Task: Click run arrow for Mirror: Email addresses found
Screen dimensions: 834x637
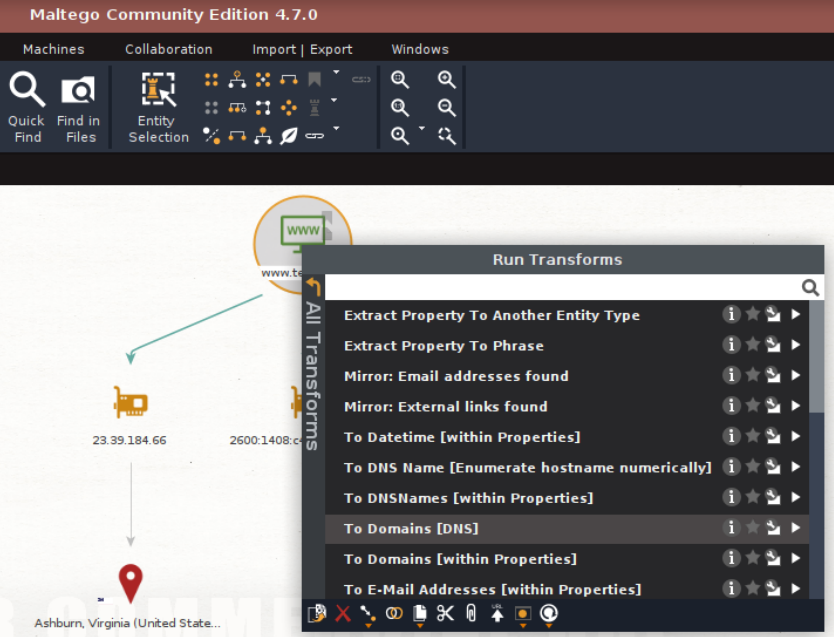Action: [x=796, y=375]
